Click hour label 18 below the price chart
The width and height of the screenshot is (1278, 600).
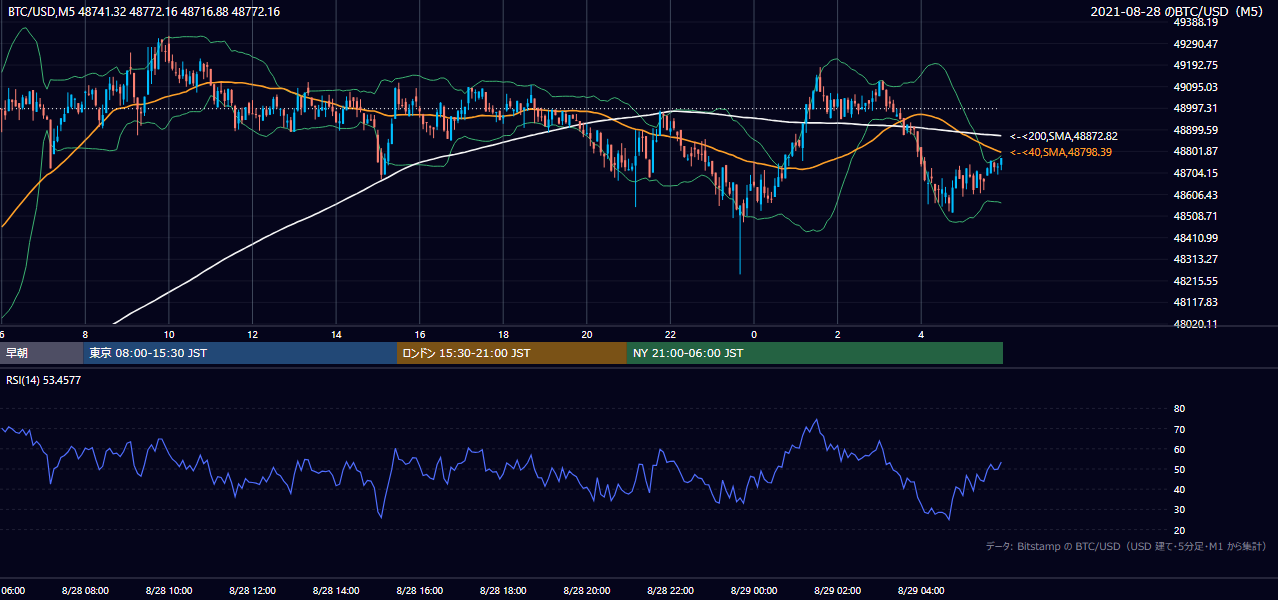pos(503,335)
